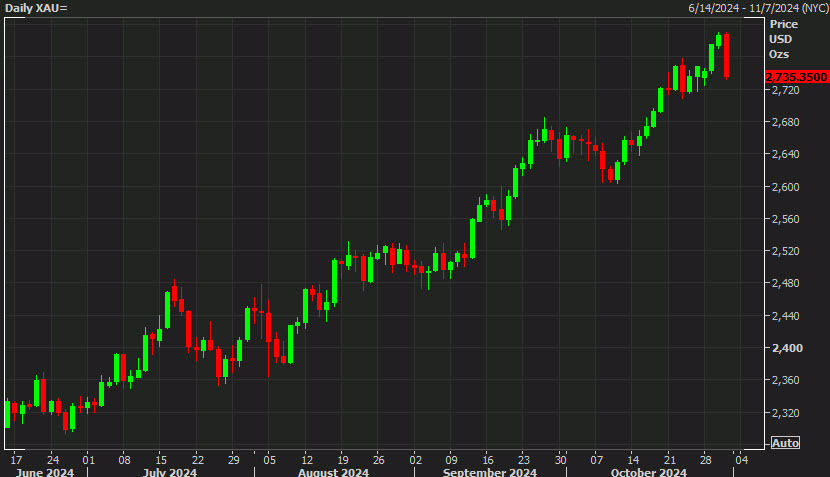Click the 2,320 price axis label

tap(786, 412)
